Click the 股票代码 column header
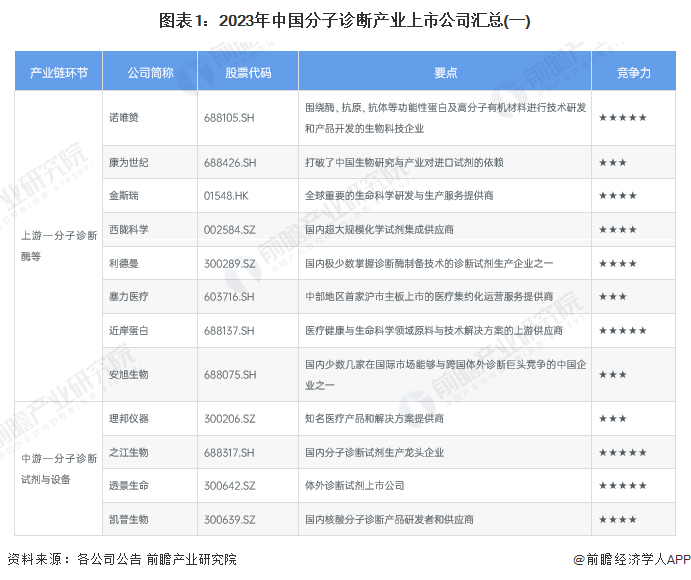The width and height of the screenshot is (691, 580). pyautogui.click(x=248, y=71)
